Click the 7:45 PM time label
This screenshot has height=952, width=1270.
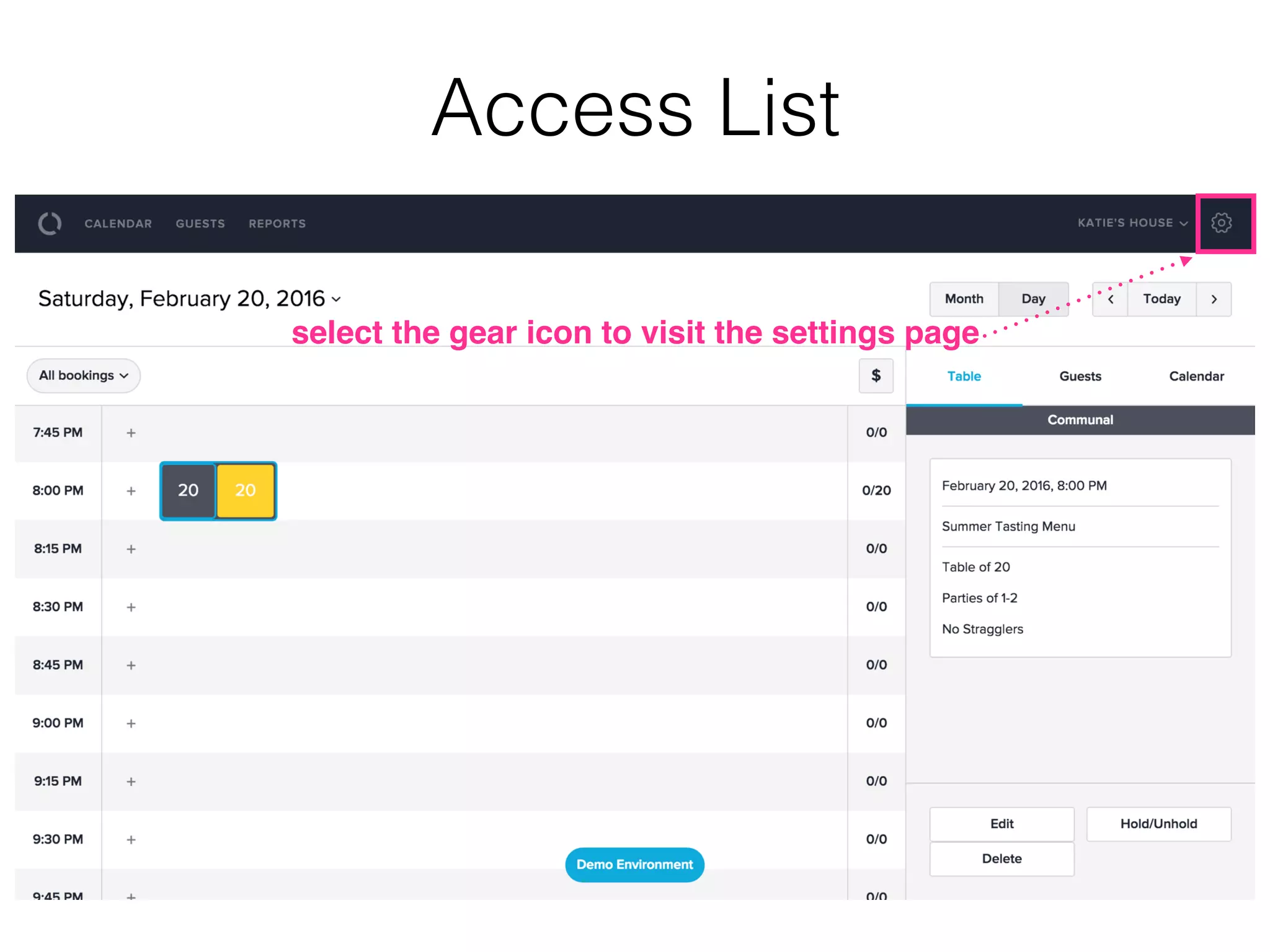point(58,433)
